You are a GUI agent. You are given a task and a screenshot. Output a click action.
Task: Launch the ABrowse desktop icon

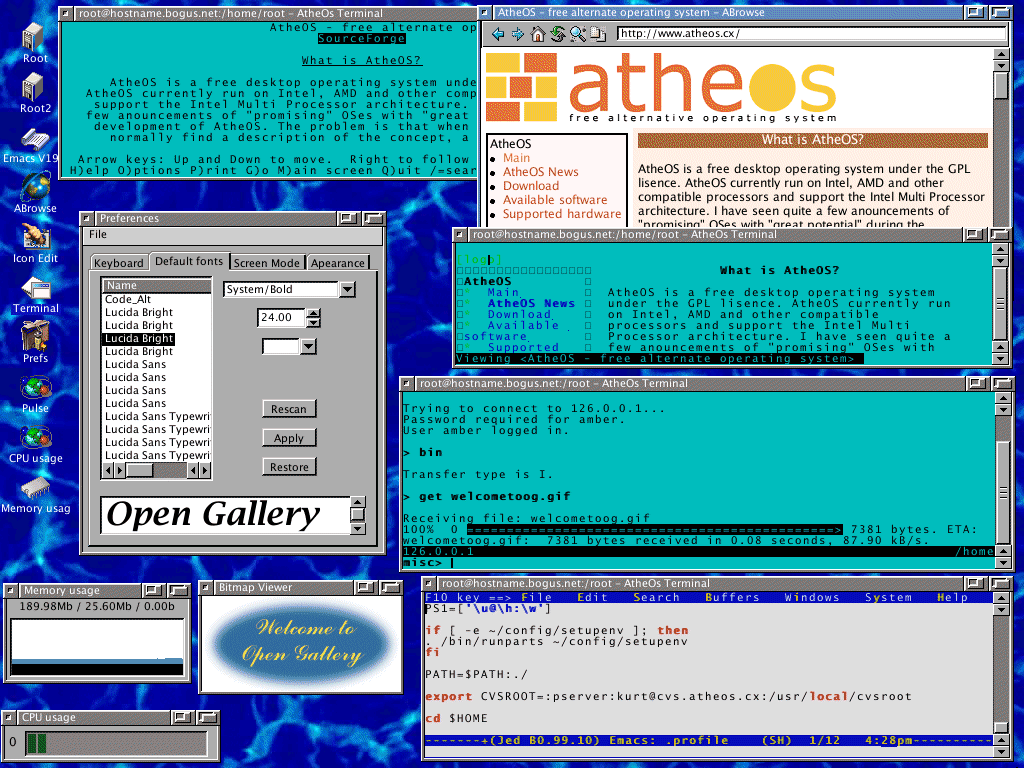click(x=35, y=193)
